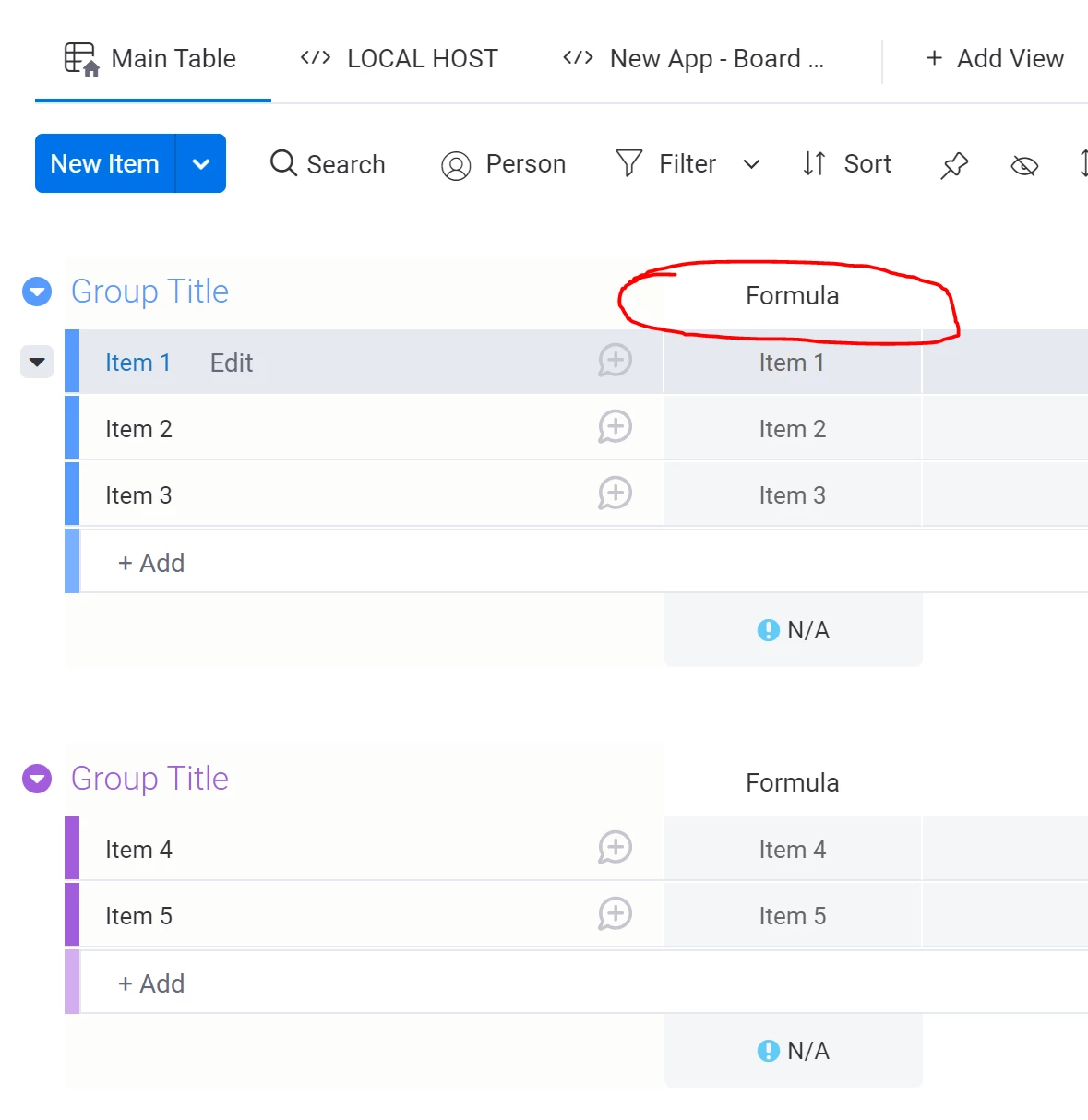Click the blue Group Title heading
This screenshot has height=1120, width=1088.
[x=149, y=292]
